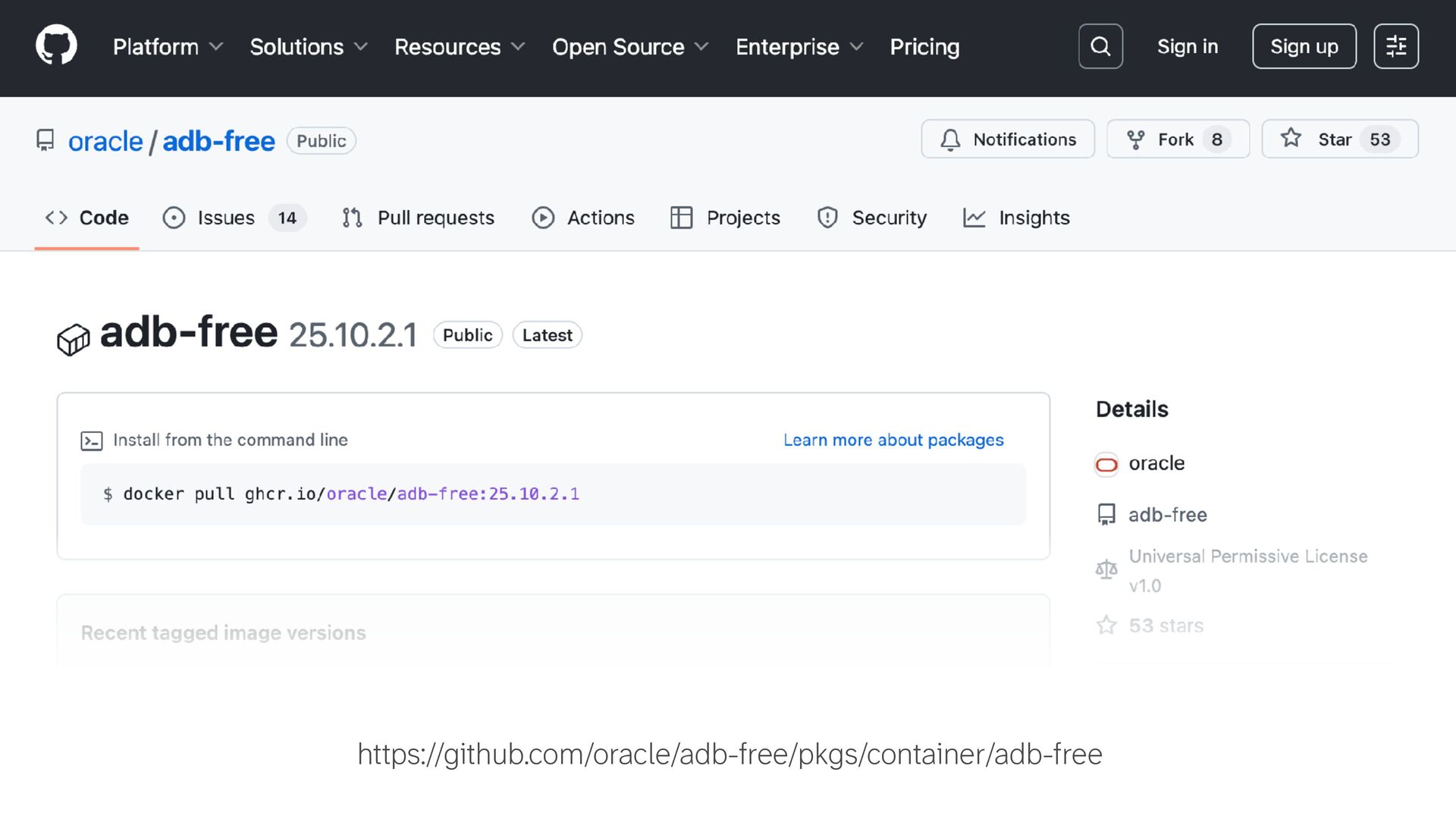Click the GitHub Octocat logo
Screen dimensions: 1456x819
point(56,45)
